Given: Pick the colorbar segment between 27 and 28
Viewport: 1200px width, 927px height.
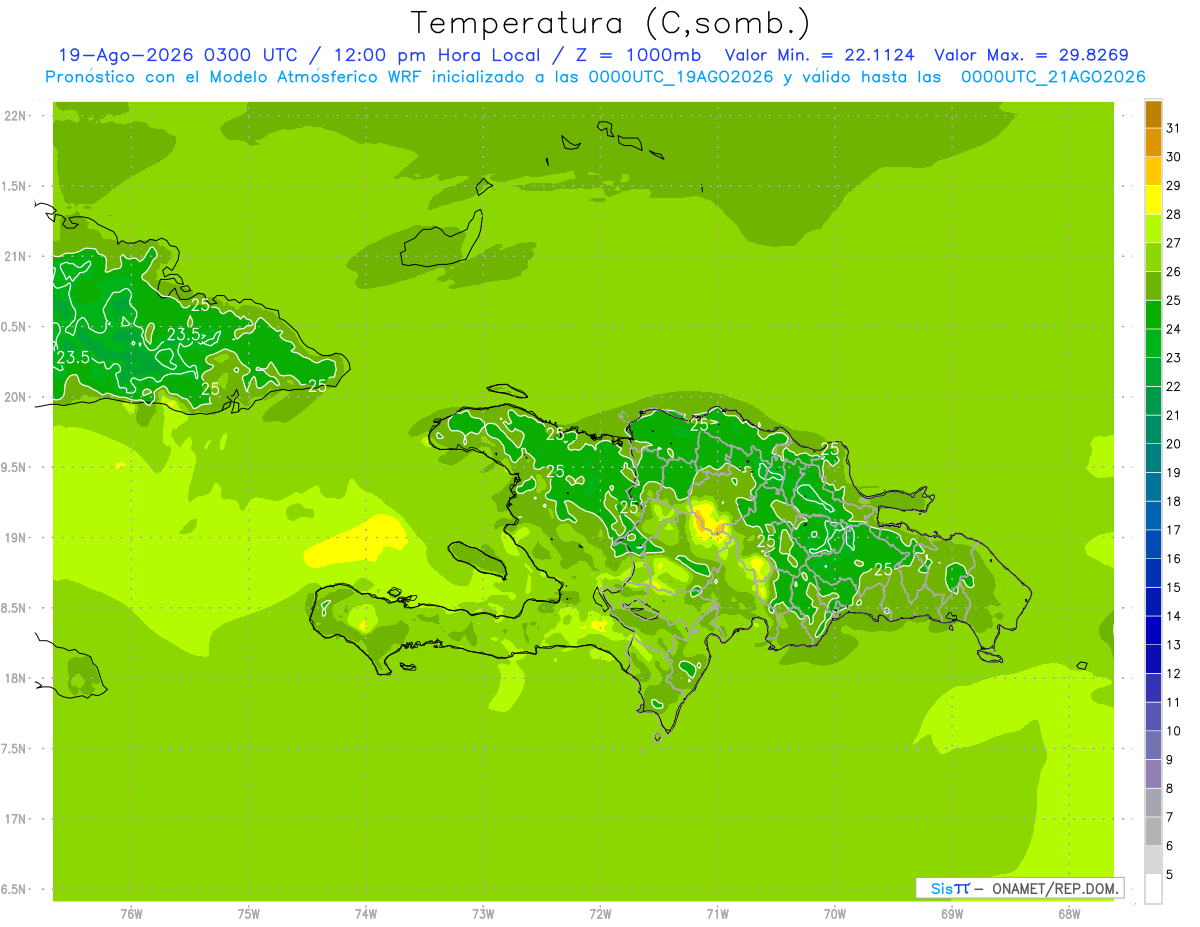Looking at the screenshot, I should point(1153,230).
